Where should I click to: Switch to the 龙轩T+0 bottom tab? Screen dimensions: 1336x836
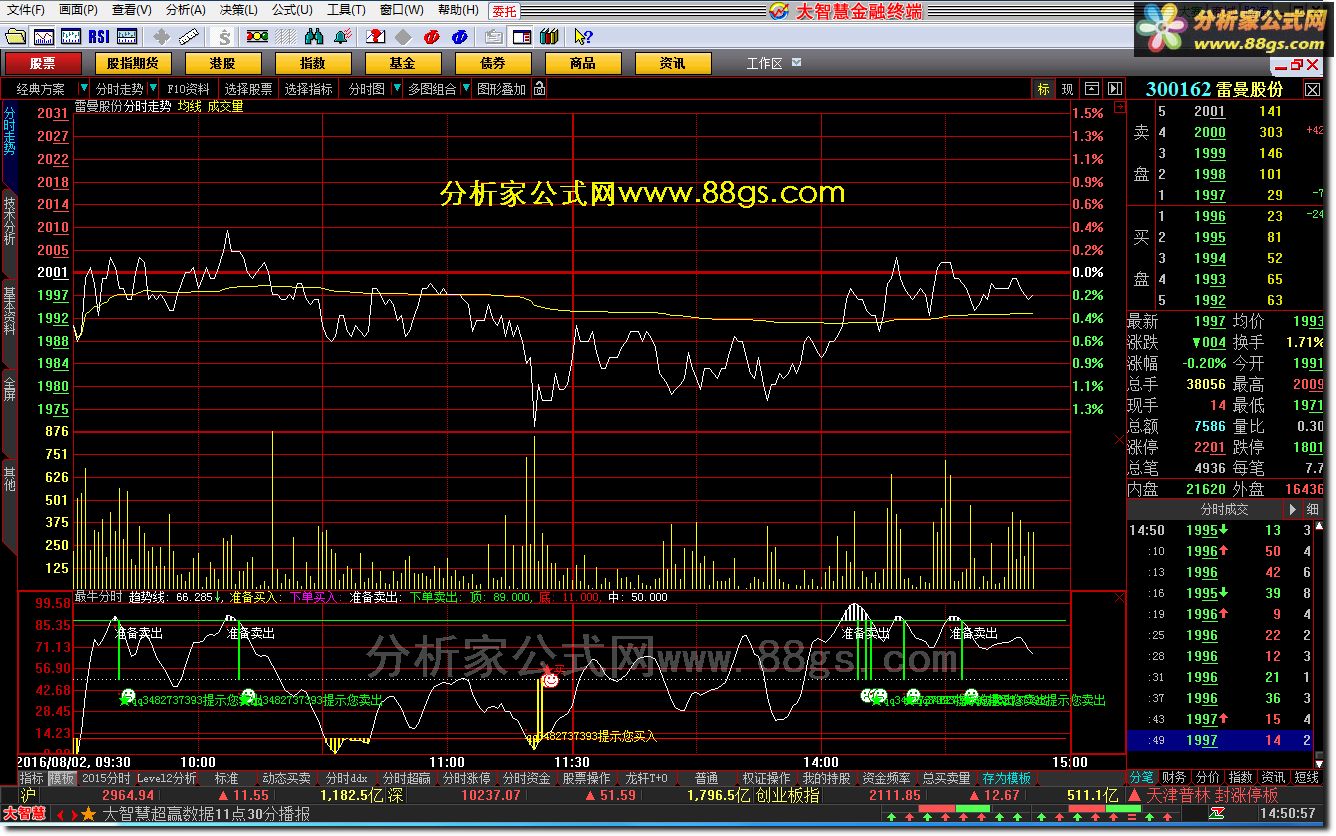646,778
